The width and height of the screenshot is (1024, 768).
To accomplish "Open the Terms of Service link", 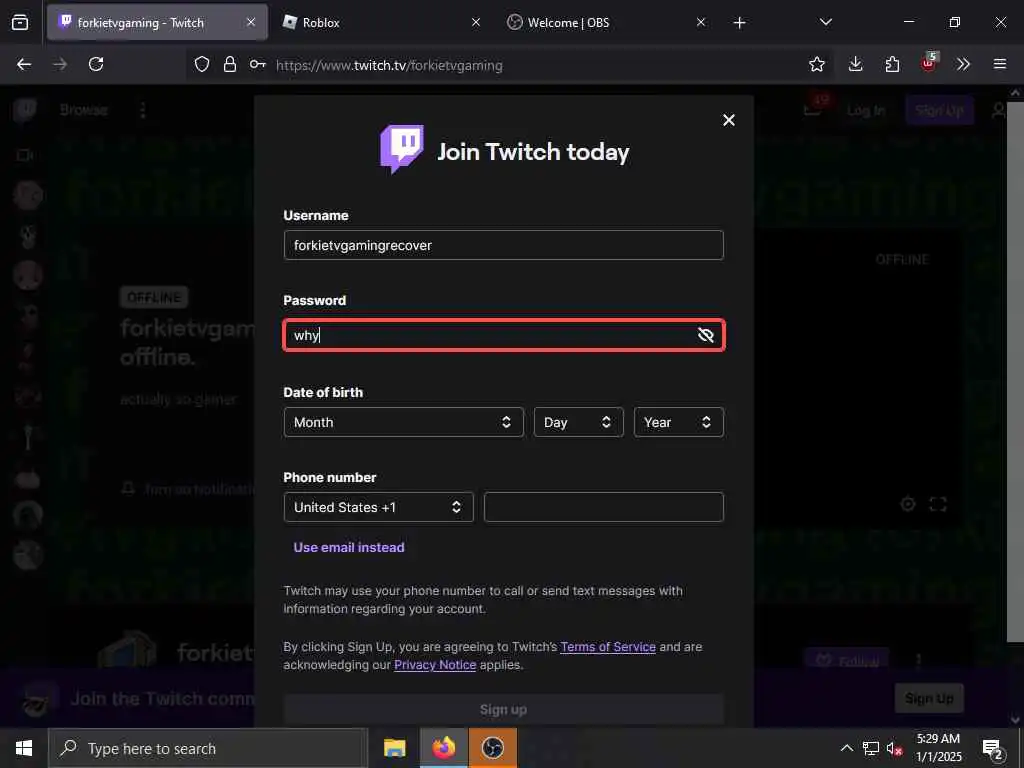I will coord(608,647).
